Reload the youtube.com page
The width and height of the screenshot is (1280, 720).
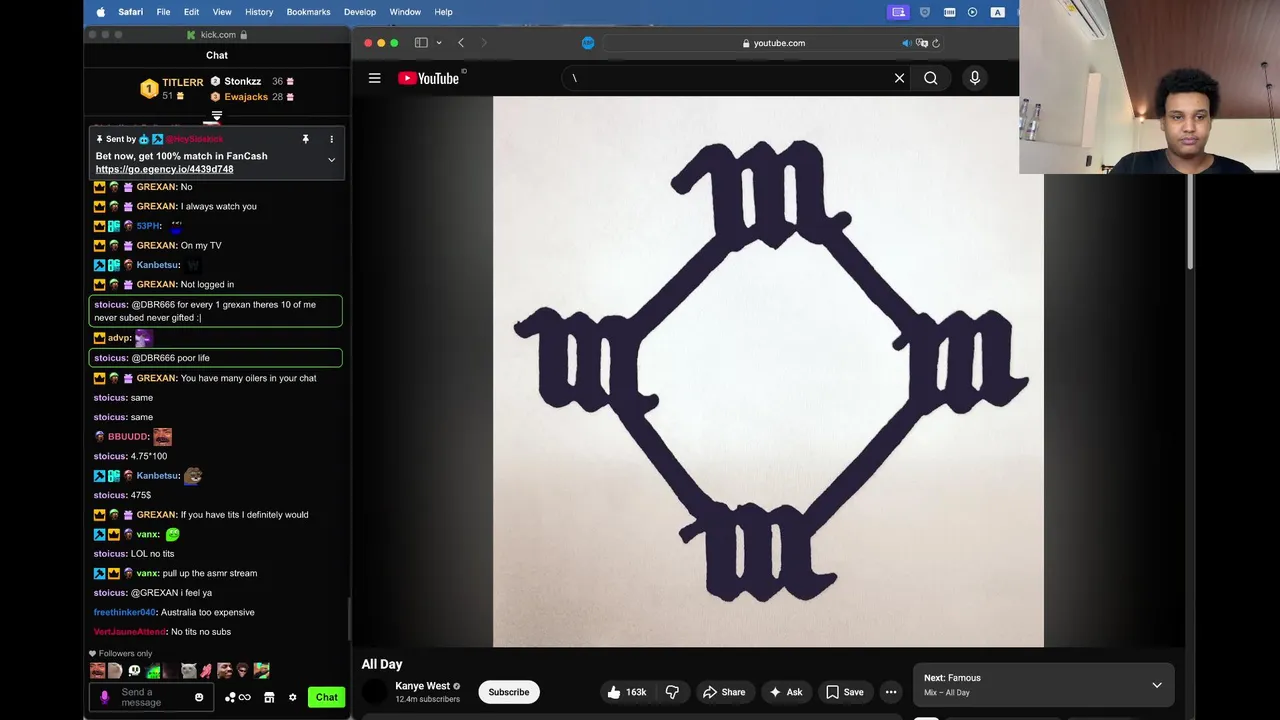(x=936, y=43)
